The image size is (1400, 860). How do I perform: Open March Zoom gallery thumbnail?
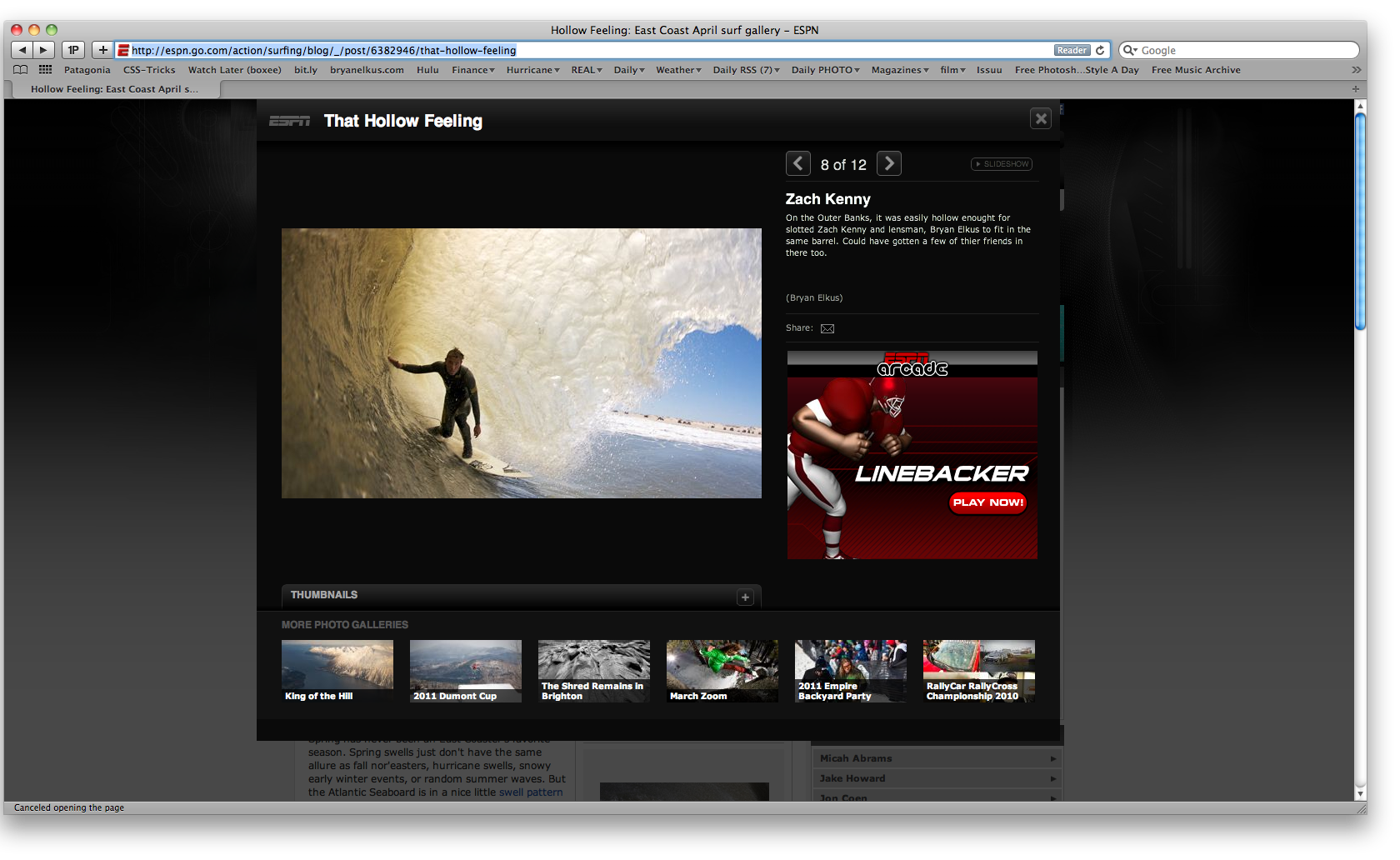(x=722, y=671)
